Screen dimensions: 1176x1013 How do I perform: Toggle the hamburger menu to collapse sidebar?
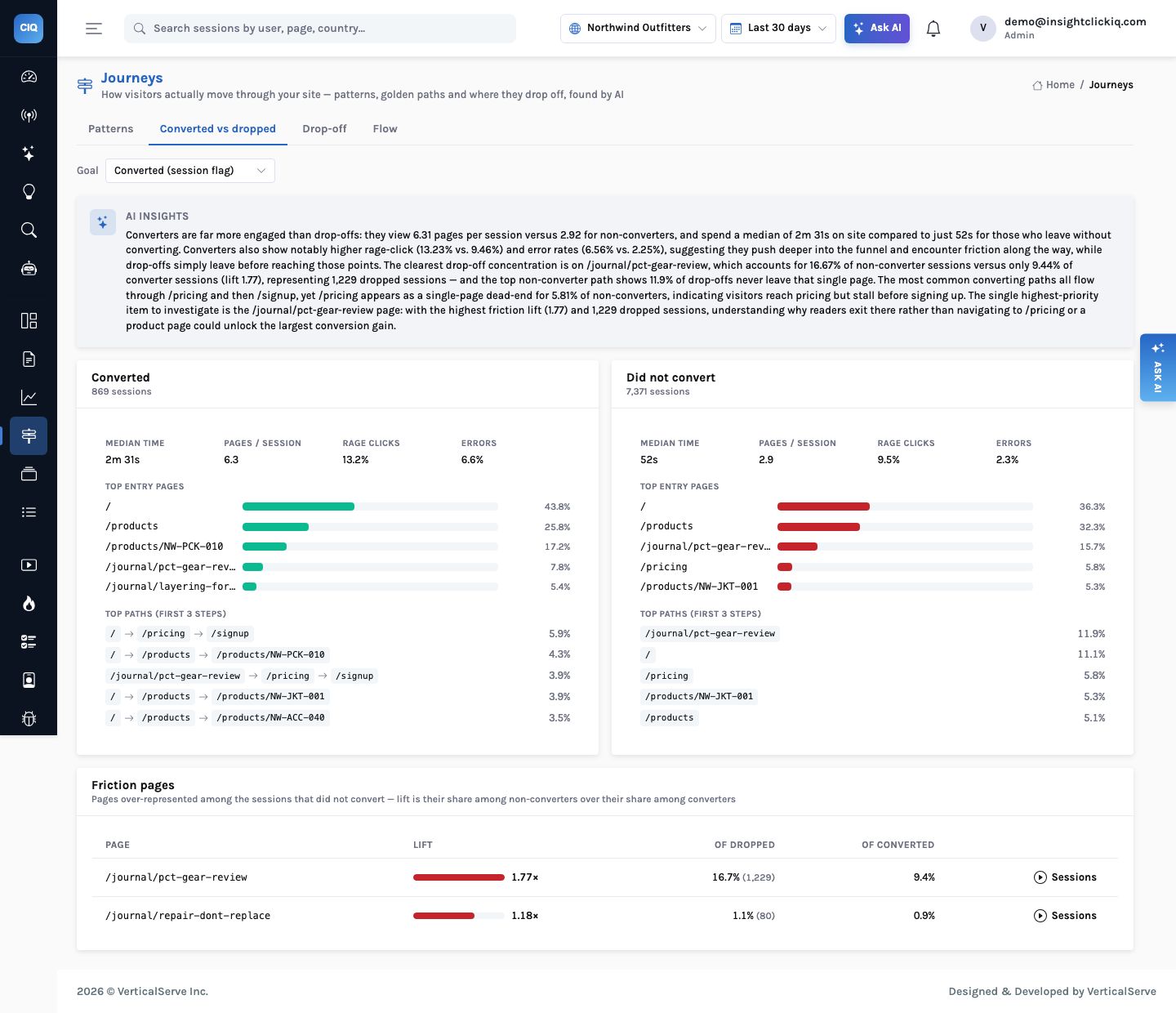click(94, 29)
